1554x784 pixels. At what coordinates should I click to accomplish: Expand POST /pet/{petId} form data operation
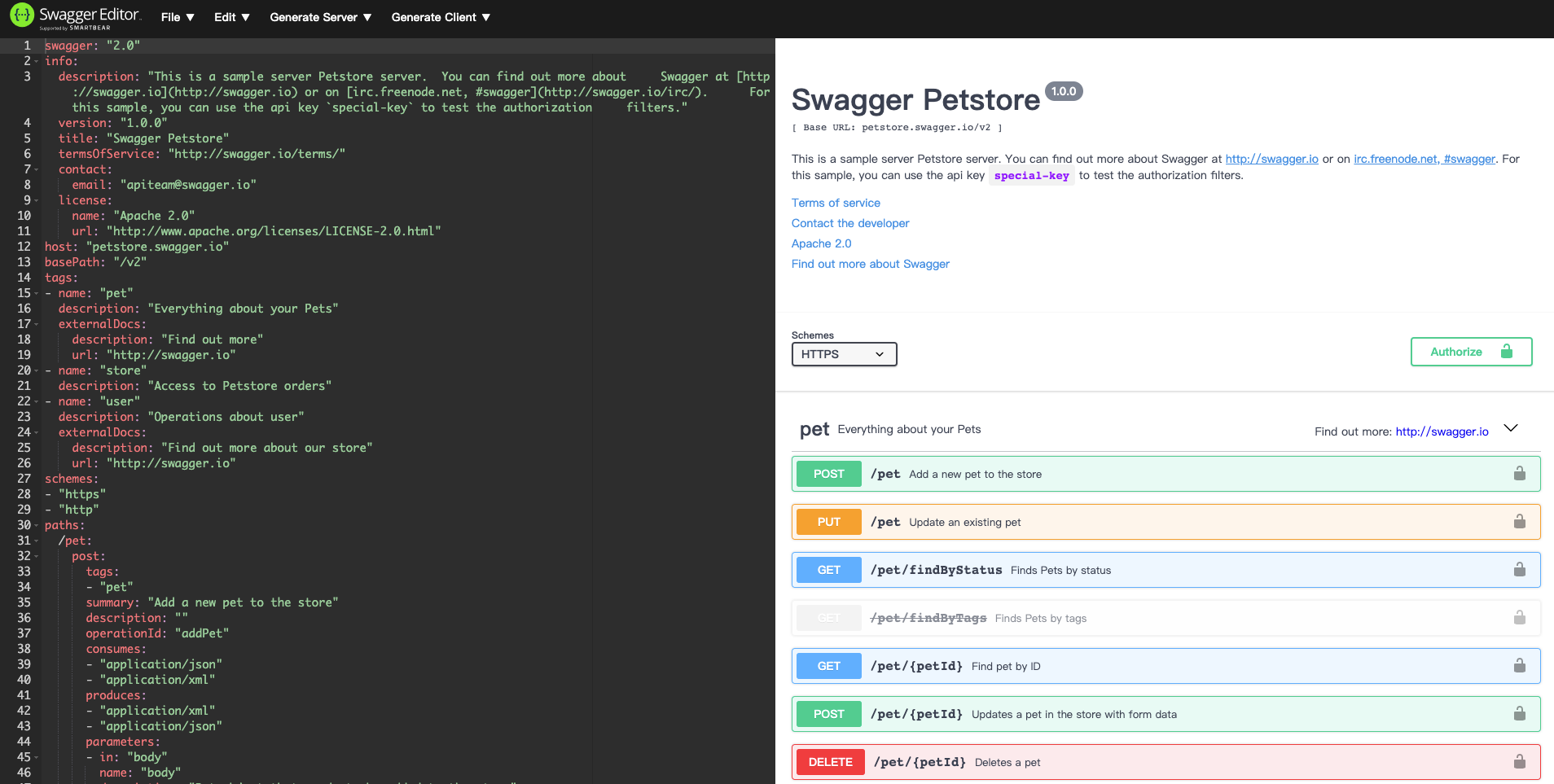pos(1165,714)
